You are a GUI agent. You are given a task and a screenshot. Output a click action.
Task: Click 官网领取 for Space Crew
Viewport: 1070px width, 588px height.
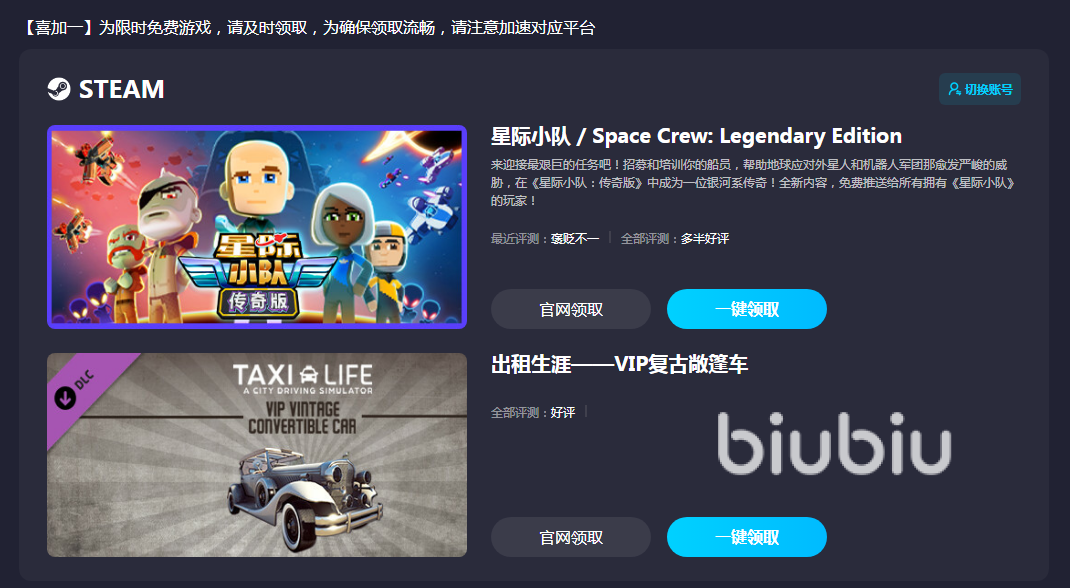click(x=570, y=309)
